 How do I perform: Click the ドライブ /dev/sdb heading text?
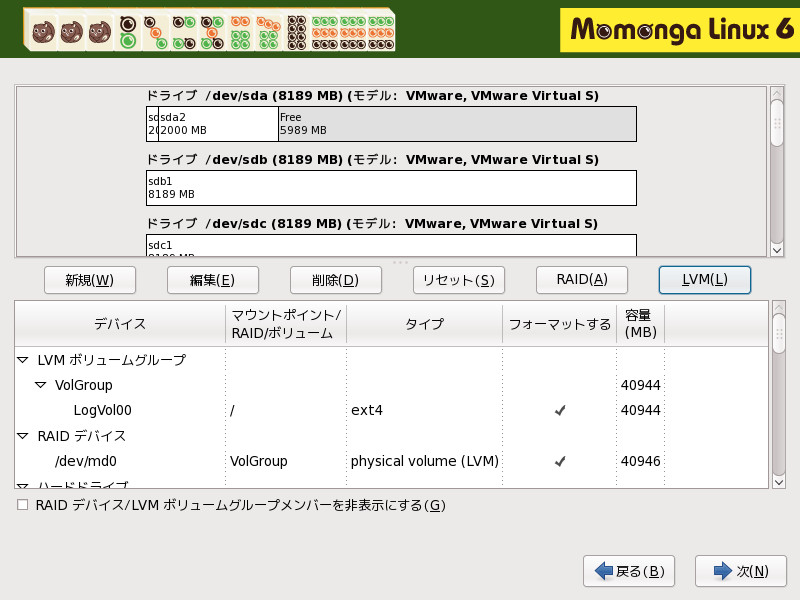coord(372,160)
